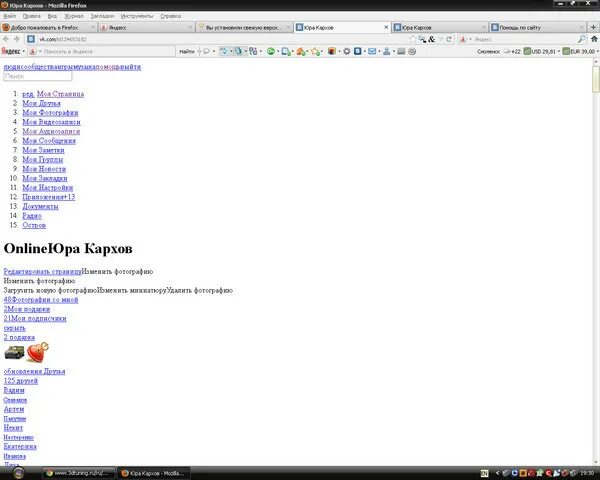
Task: Click the EUR 39,00 currency rate
Action: [x=579, y=51]
